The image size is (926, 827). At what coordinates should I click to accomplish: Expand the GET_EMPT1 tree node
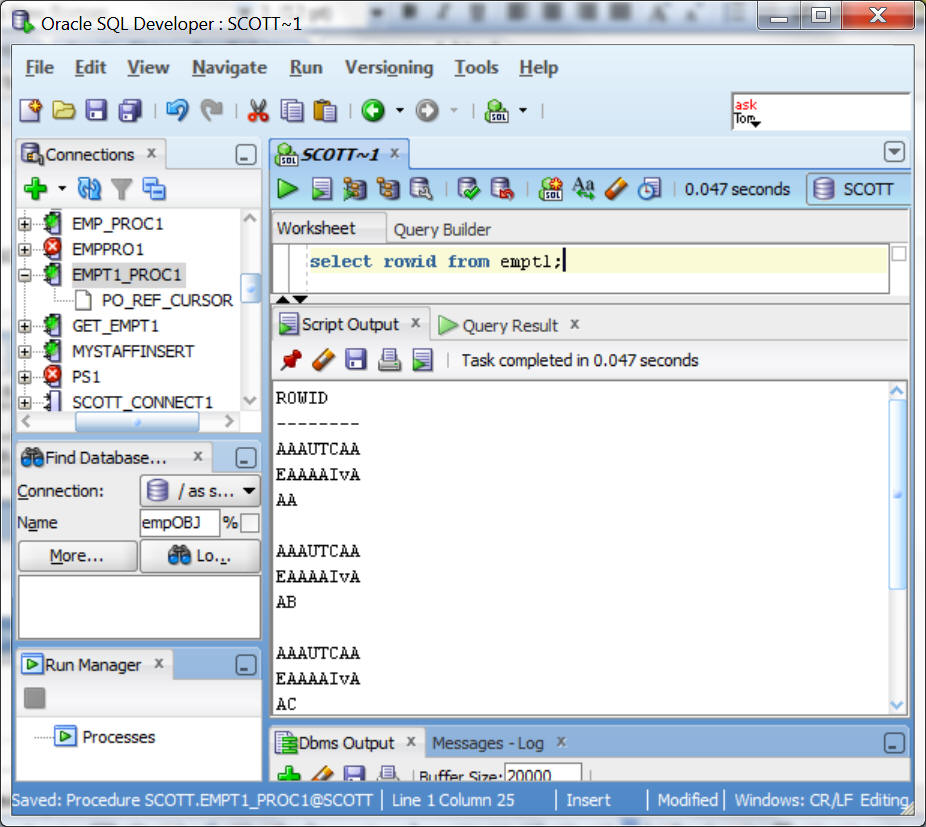tap(25, 326)
